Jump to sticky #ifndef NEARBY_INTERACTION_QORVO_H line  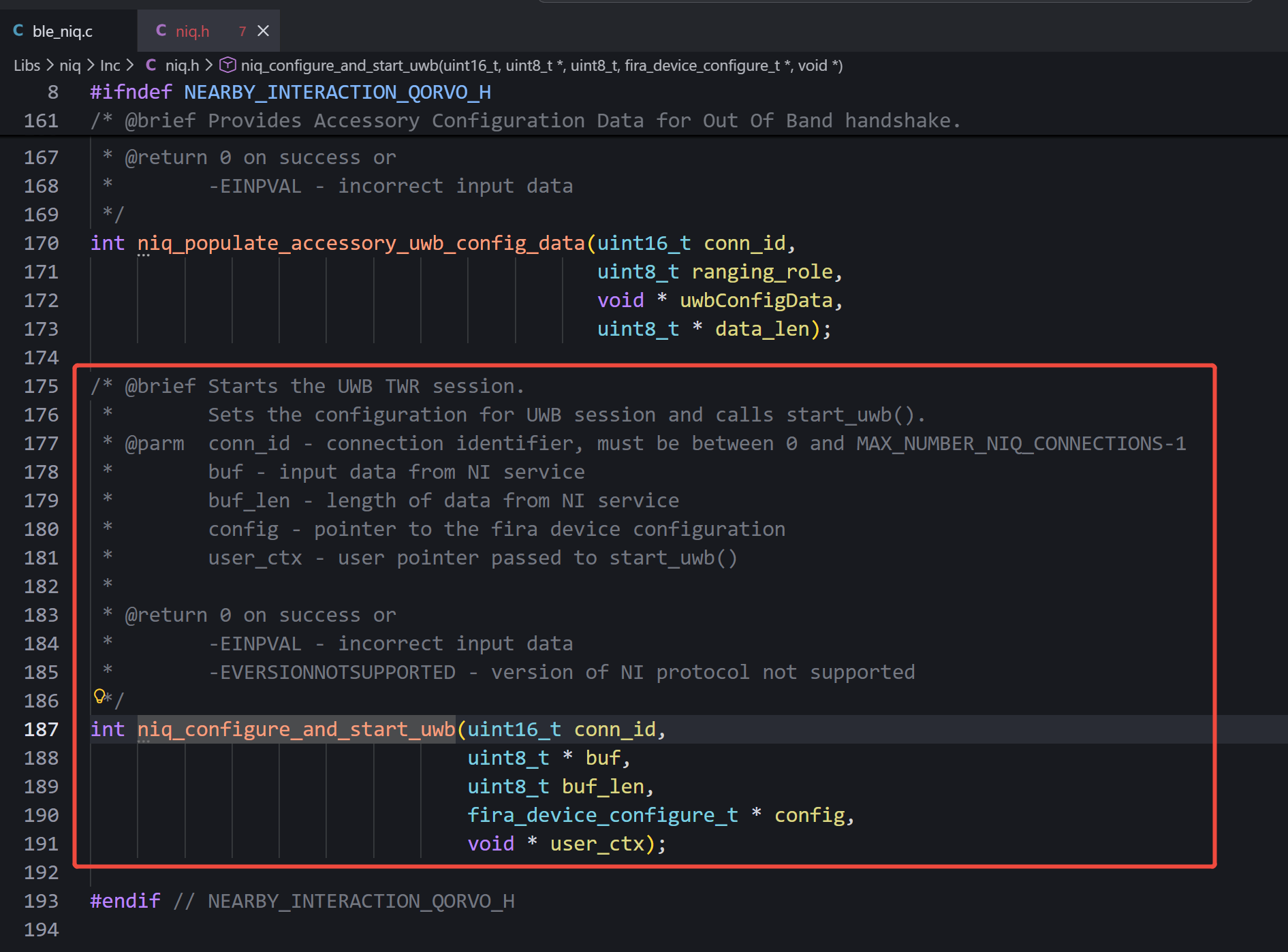[290, 92]
